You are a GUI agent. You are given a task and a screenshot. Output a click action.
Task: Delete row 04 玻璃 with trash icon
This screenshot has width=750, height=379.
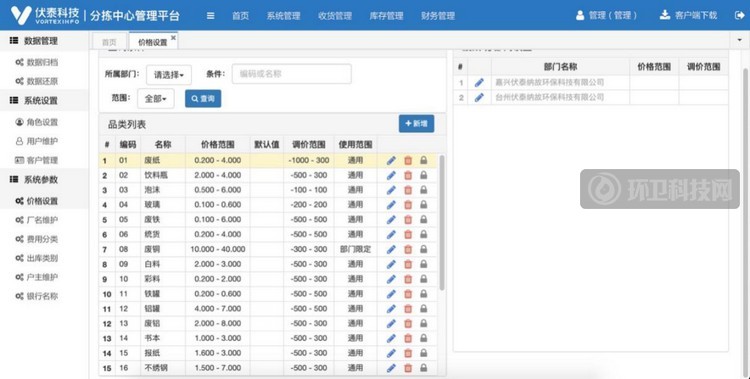(408, 205)
